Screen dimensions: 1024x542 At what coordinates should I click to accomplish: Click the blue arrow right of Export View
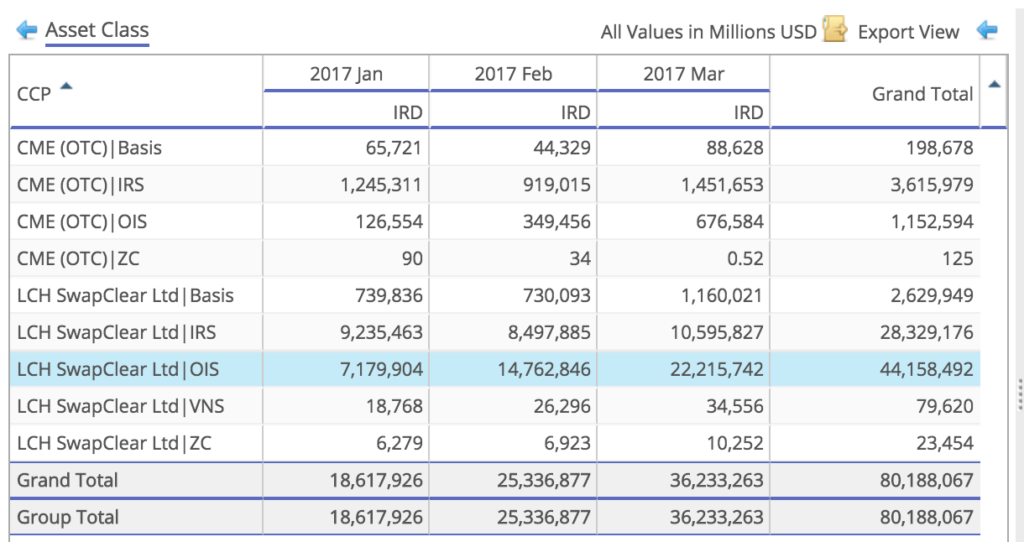coord(987,30)
